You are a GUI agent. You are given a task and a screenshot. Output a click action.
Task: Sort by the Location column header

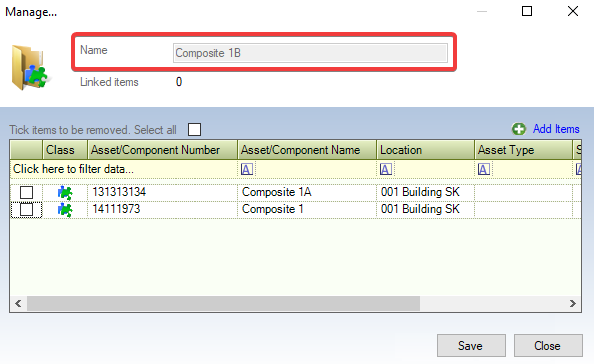point(425,150)
